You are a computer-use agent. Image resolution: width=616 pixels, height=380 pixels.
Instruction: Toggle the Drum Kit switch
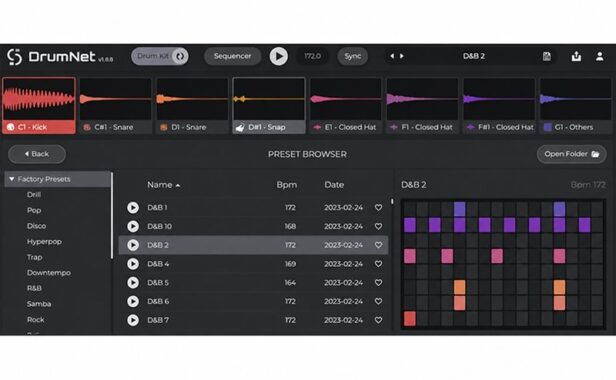tap(160, 56)
